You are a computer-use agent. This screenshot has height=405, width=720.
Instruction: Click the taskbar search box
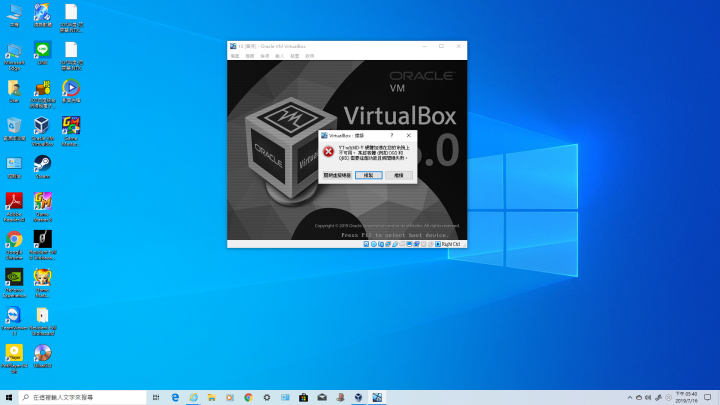tap(83, 397)
